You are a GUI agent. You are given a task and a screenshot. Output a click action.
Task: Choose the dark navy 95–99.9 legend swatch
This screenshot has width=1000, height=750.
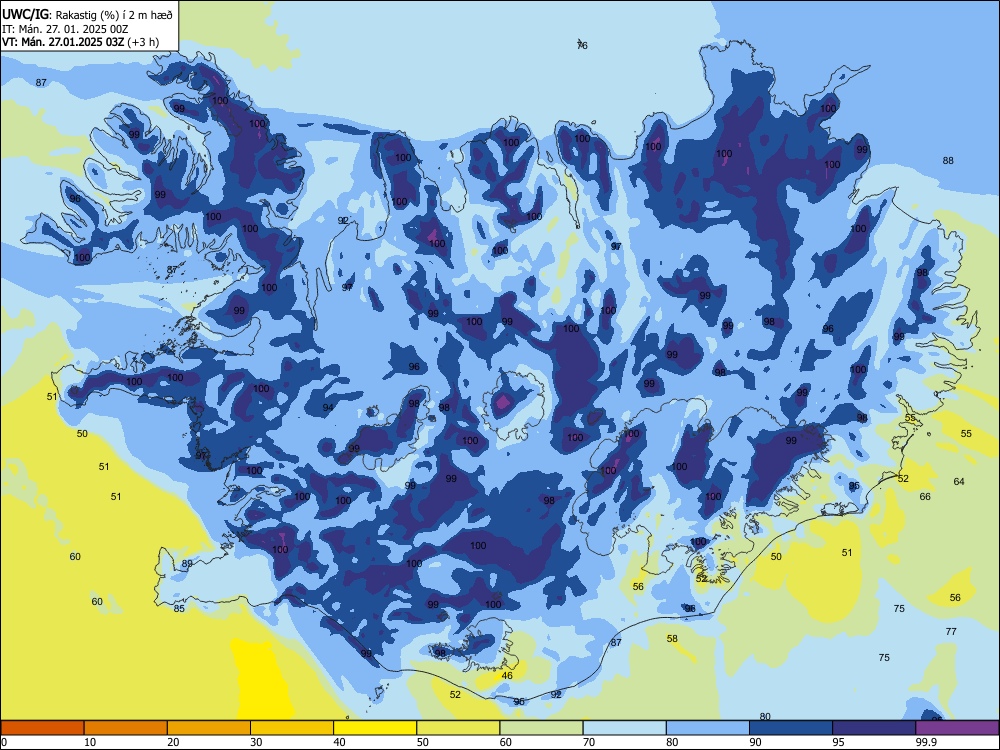tap(874, 728)
